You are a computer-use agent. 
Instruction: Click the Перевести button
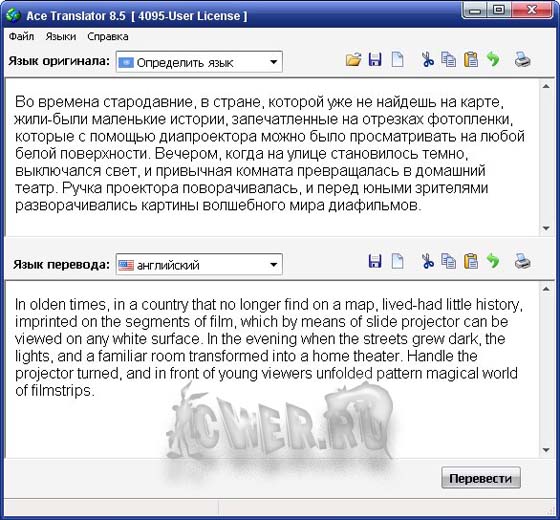(x=481, y=478)
